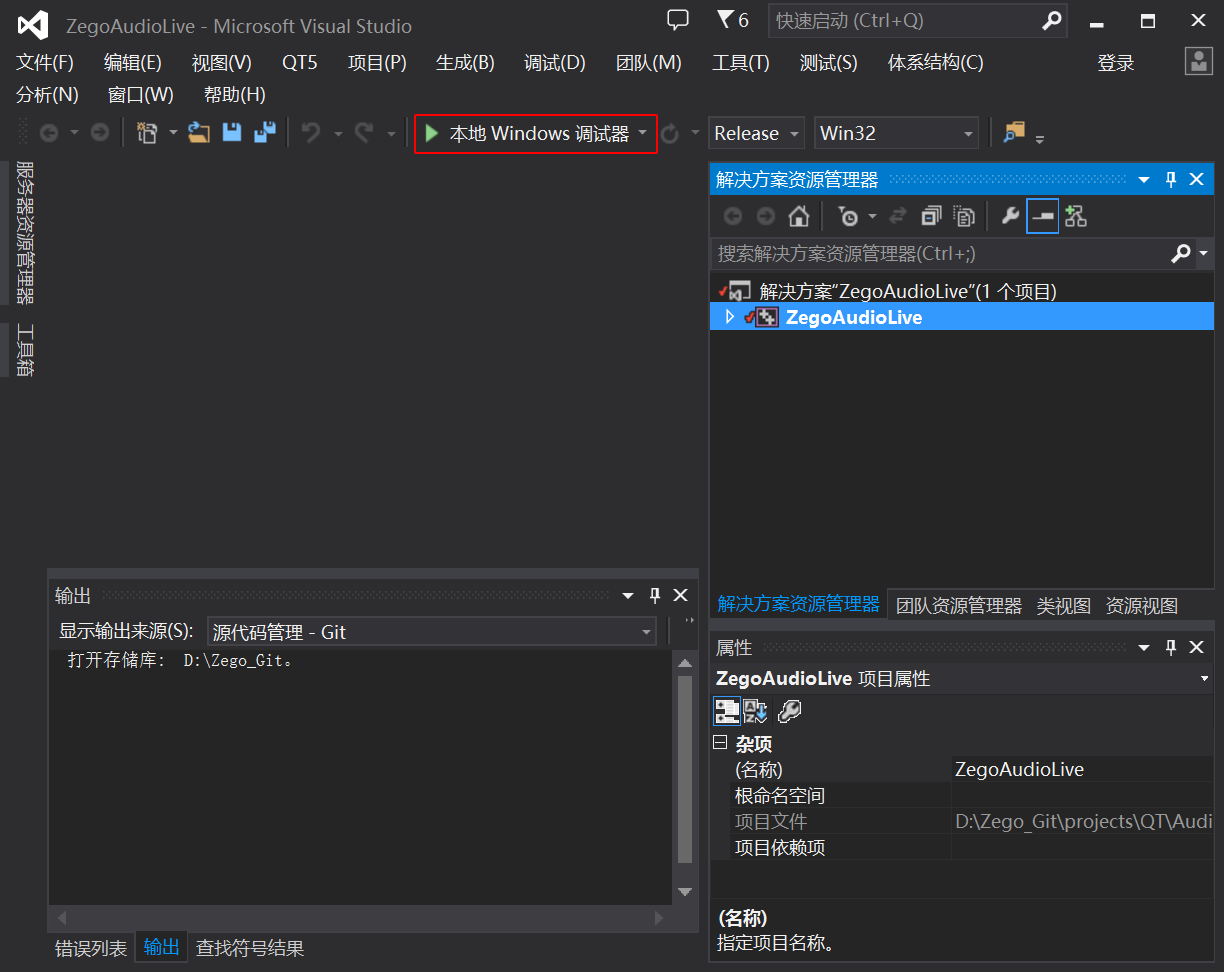Expand the ZegoAudioLive project node
1224x972 pixels.
coord(729,317)
